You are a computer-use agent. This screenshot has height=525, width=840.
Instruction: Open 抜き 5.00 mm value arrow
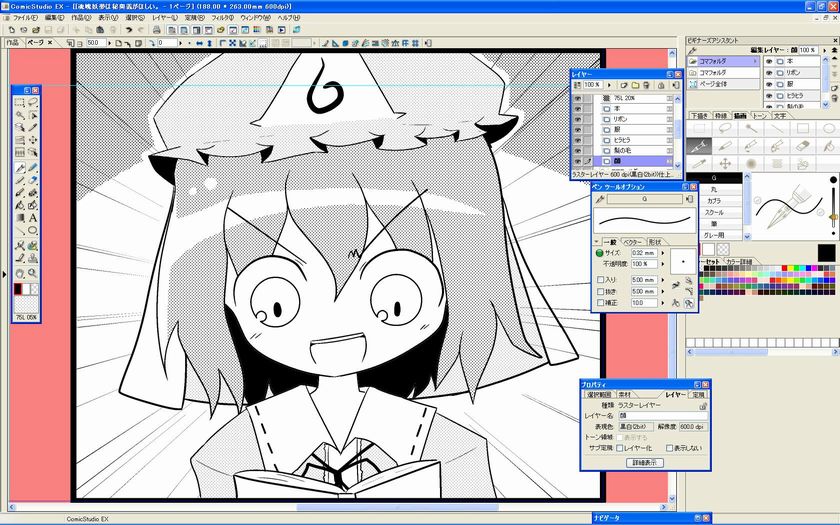point(662,291)
